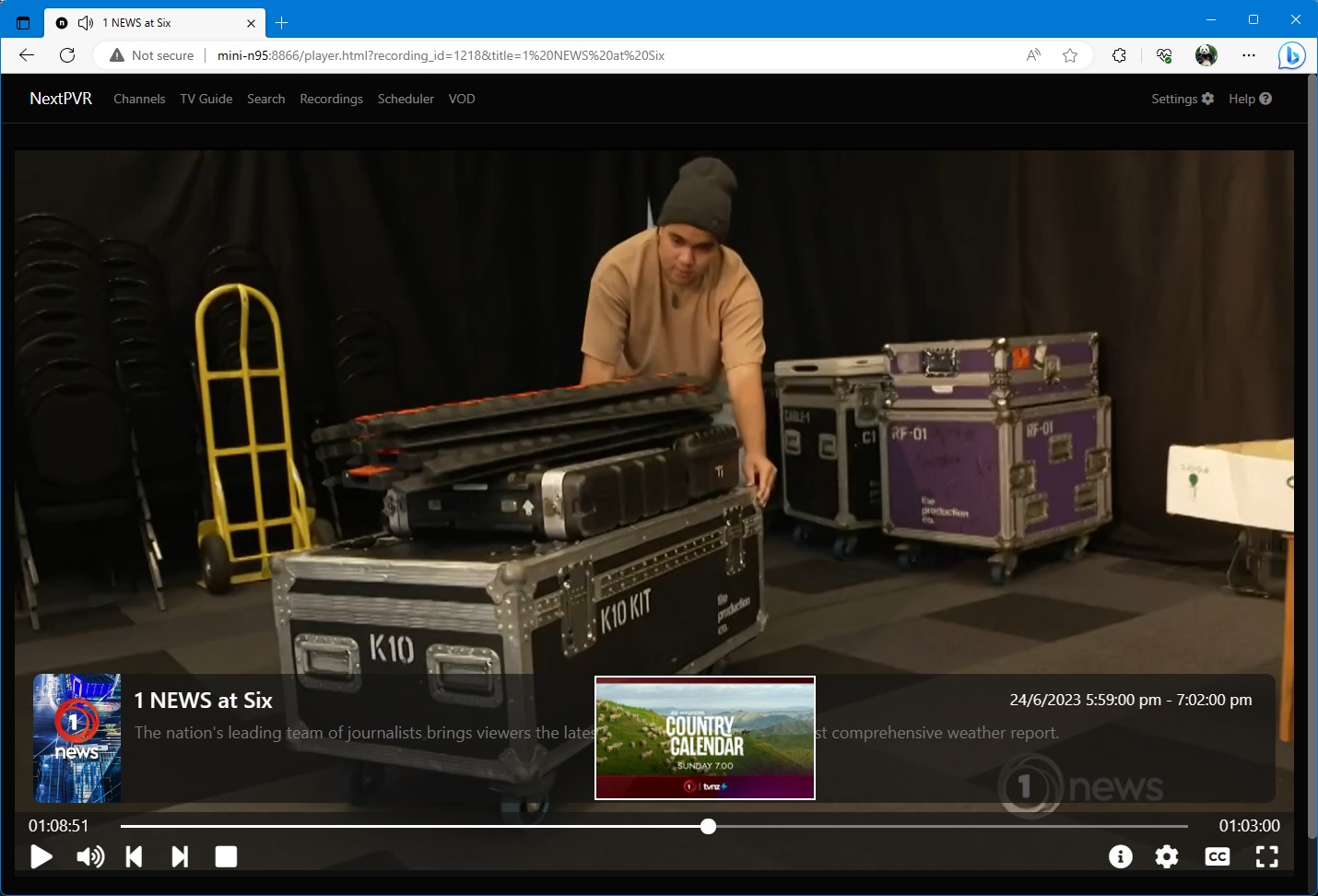Open the TV Guide page
The height and width of the screenshot is (896, 1318).
206,99
